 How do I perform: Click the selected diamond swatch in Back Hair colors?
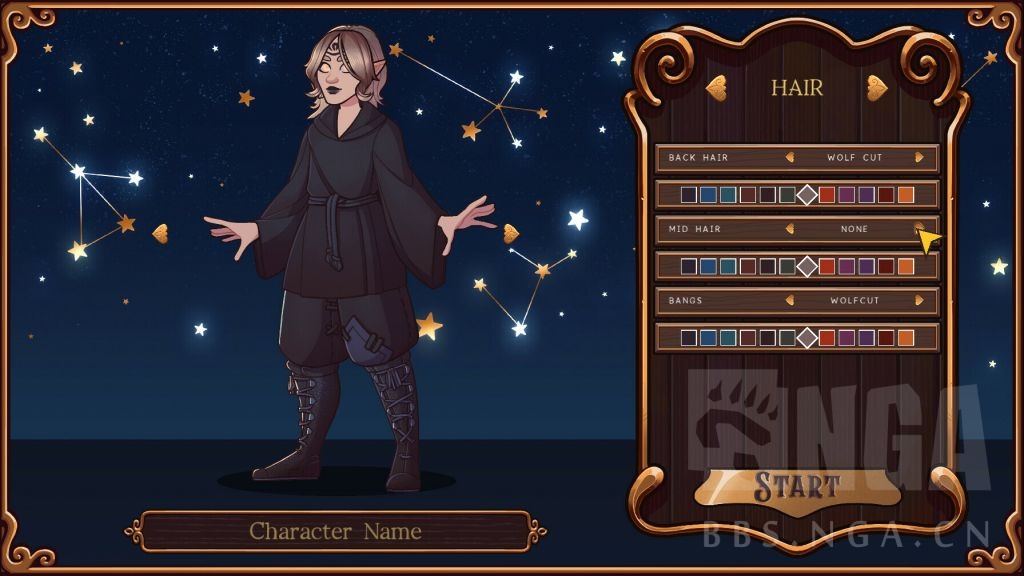pyautogui.click(x=807, y=195)
